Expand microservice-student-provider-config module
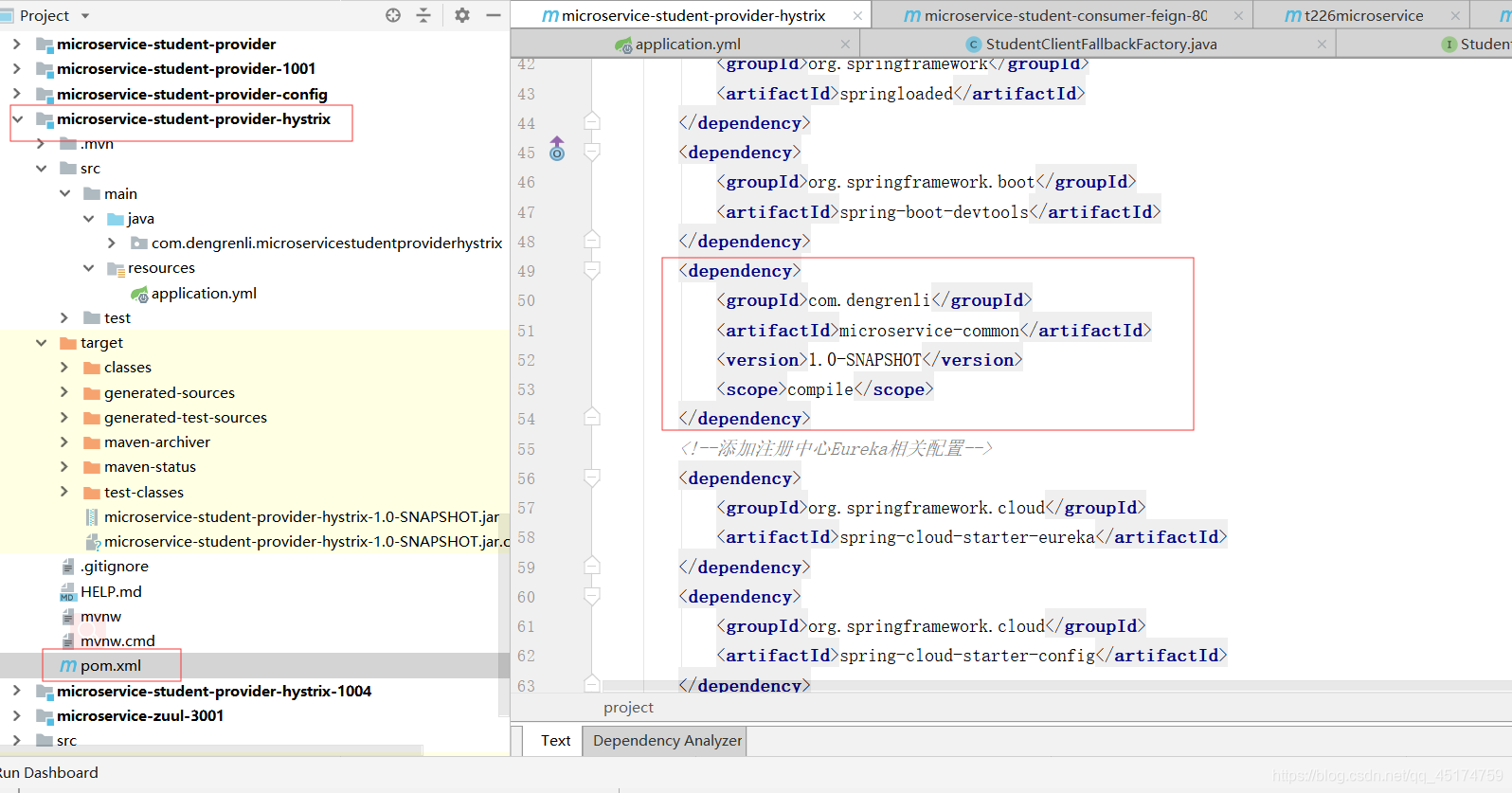Viewport: 1512px width, 793px height. click(x=16, y=94)
